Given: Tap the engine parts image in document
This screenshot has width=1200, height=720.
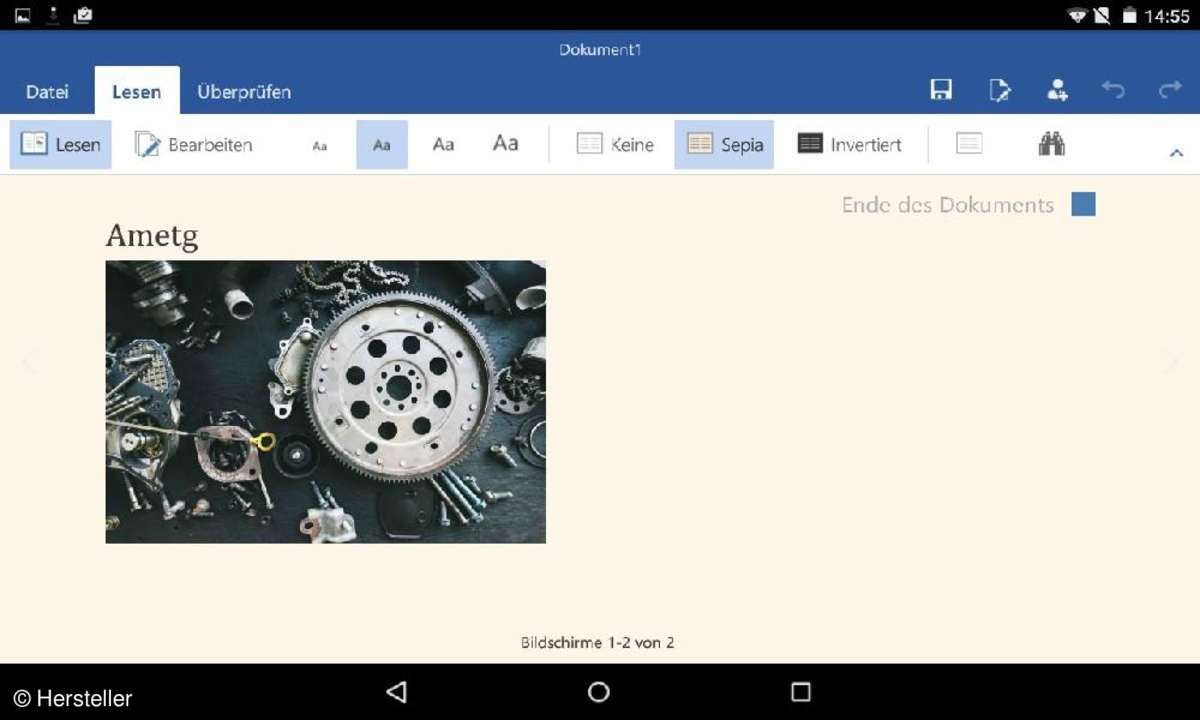Looking at the screenshot, I should [x=325, y=401].
